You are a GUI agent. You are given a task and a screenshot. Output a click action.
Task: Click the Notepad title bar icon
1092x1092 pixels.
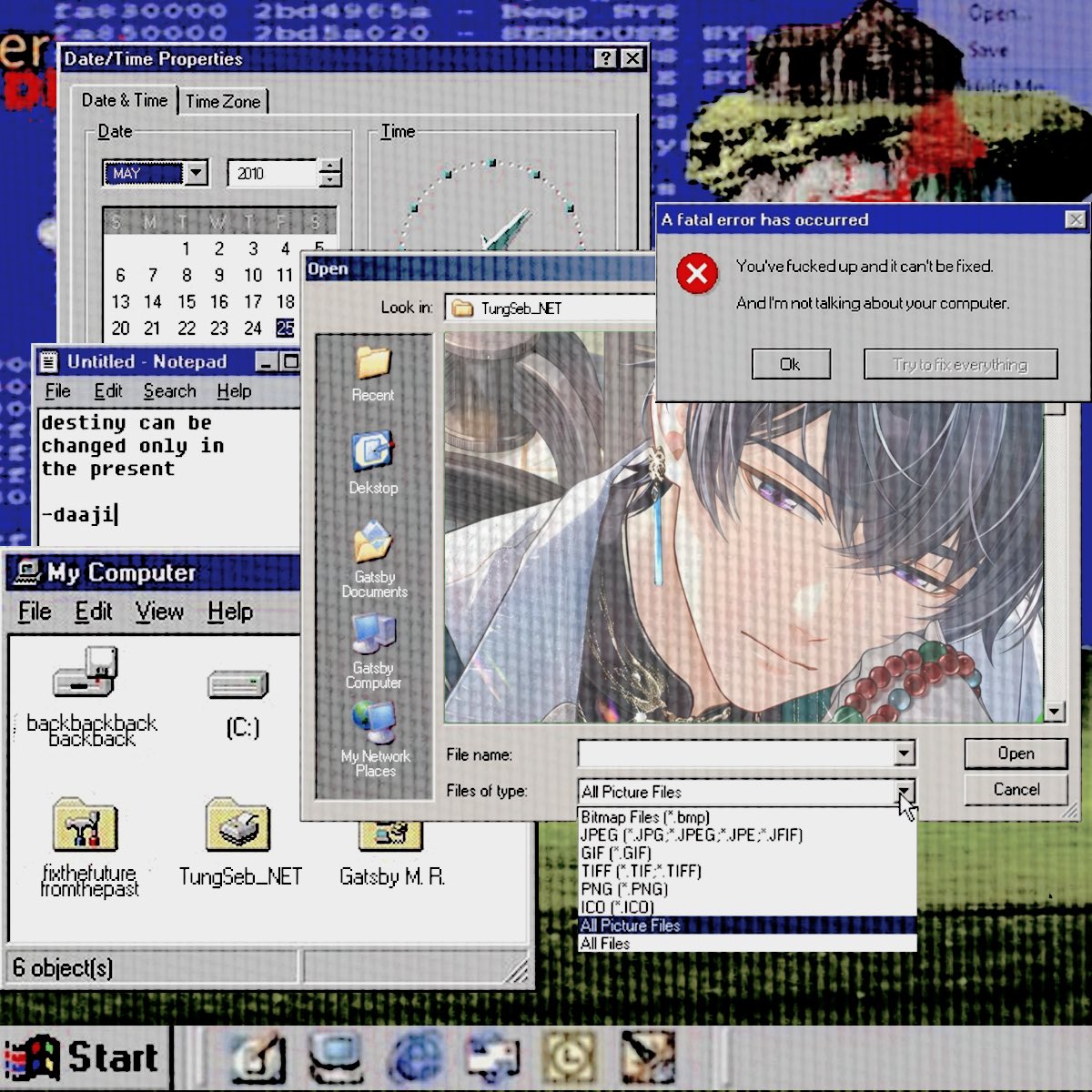pyautogui.click(x=49, y=362)
